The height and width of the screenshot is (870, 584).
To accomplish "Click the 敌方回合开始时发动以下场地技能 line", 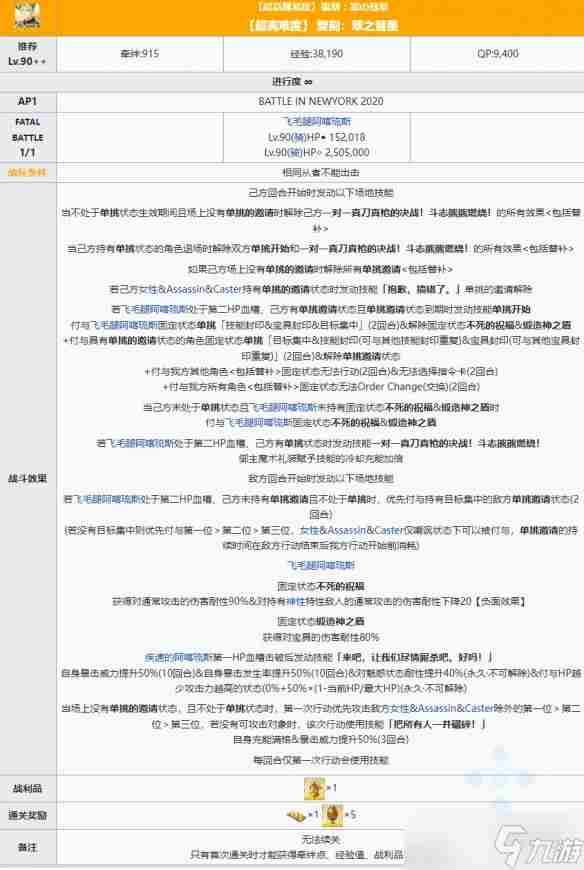I will tap(321, 478).
